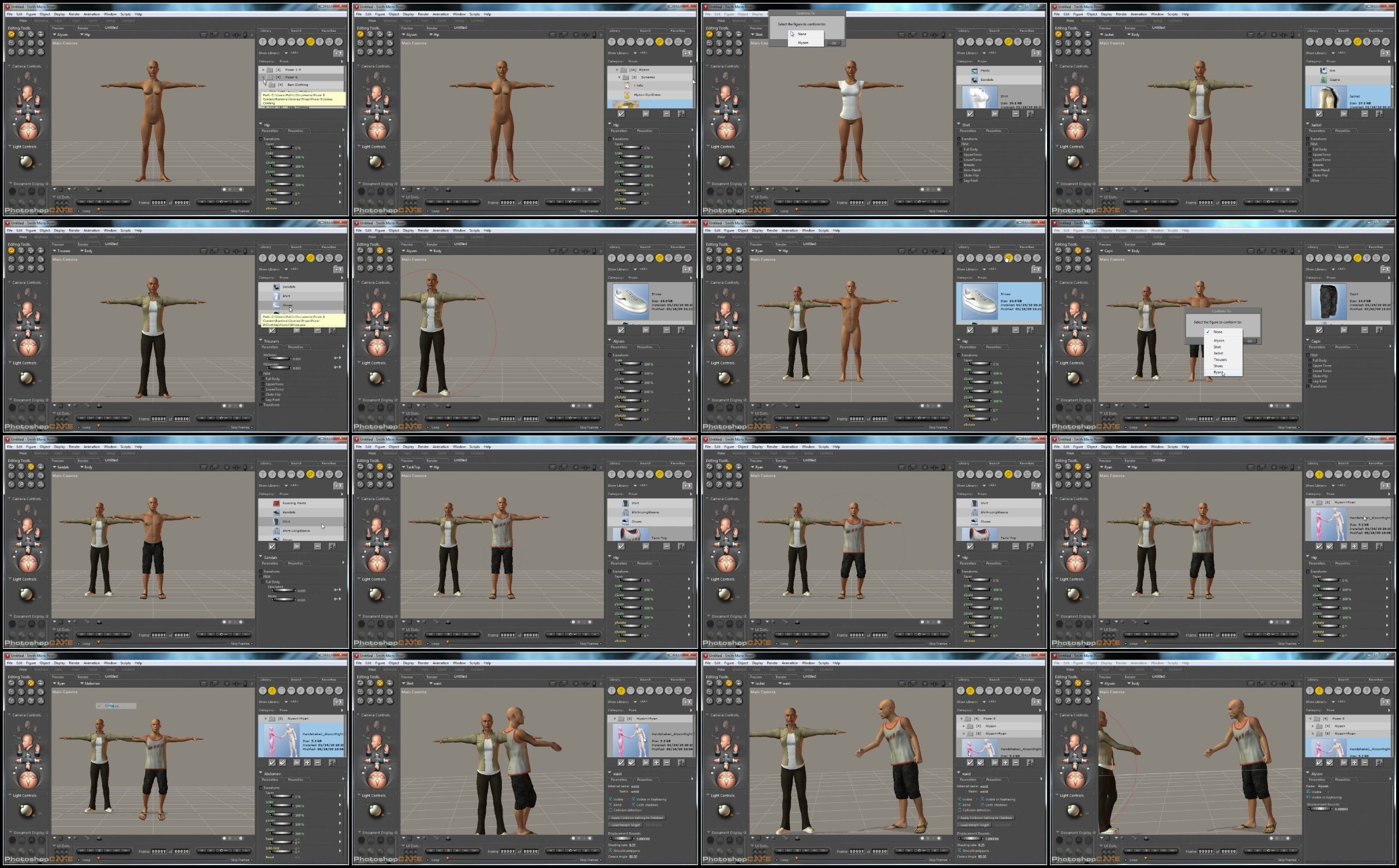Click the apply checkmark below the Capri thumbnail
The image size is (1399, 868).
click(1319, 330)
